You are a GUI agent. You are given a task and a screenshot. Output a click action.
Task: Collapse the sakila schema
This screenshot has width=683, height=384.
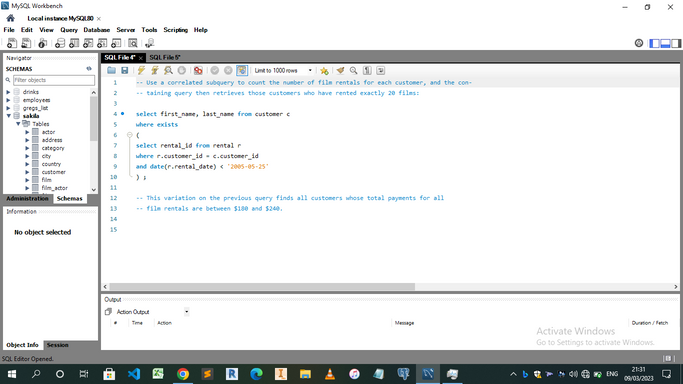(x=8, y=116)
